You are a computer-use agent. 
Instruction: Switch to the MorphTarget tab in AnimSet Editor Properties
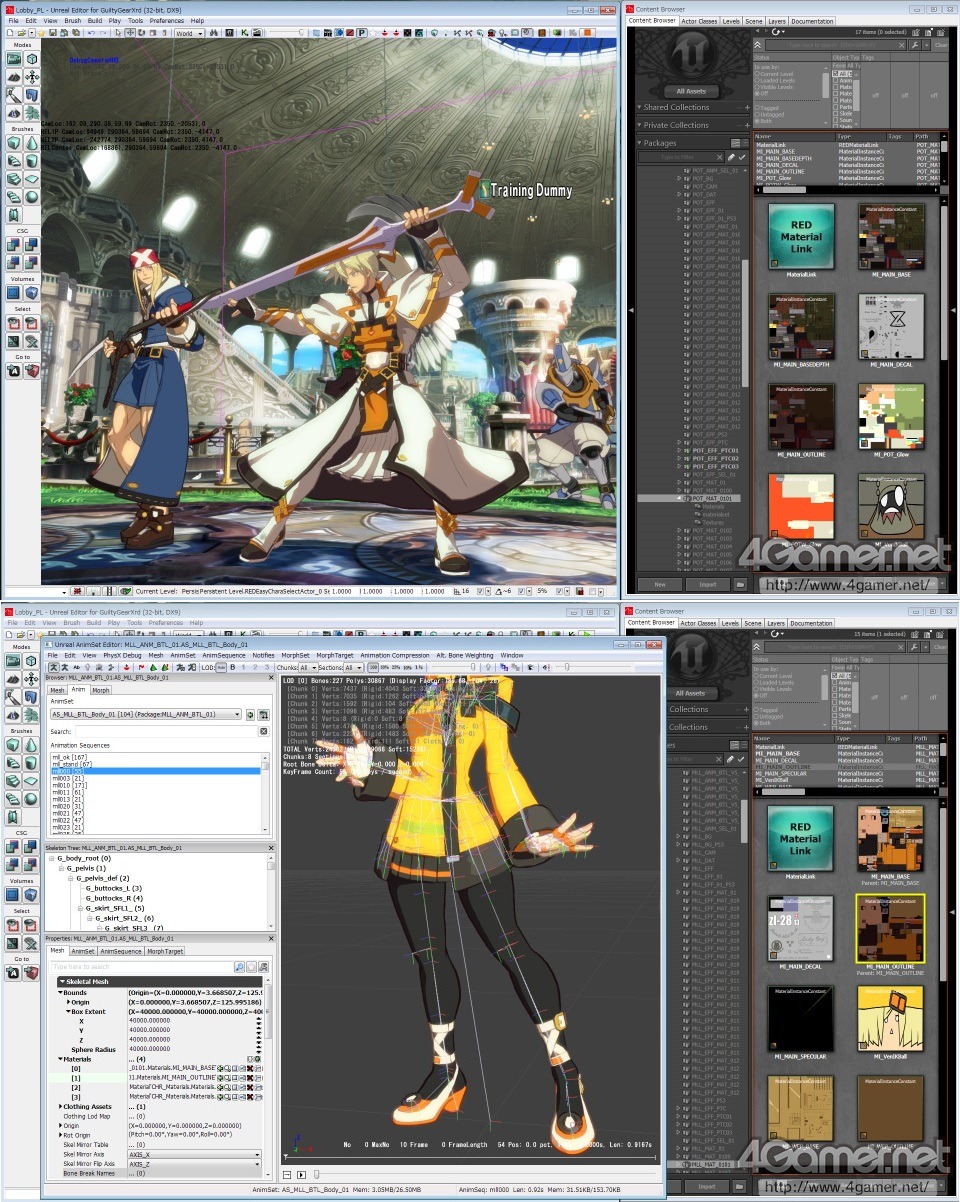click(165, 951)
